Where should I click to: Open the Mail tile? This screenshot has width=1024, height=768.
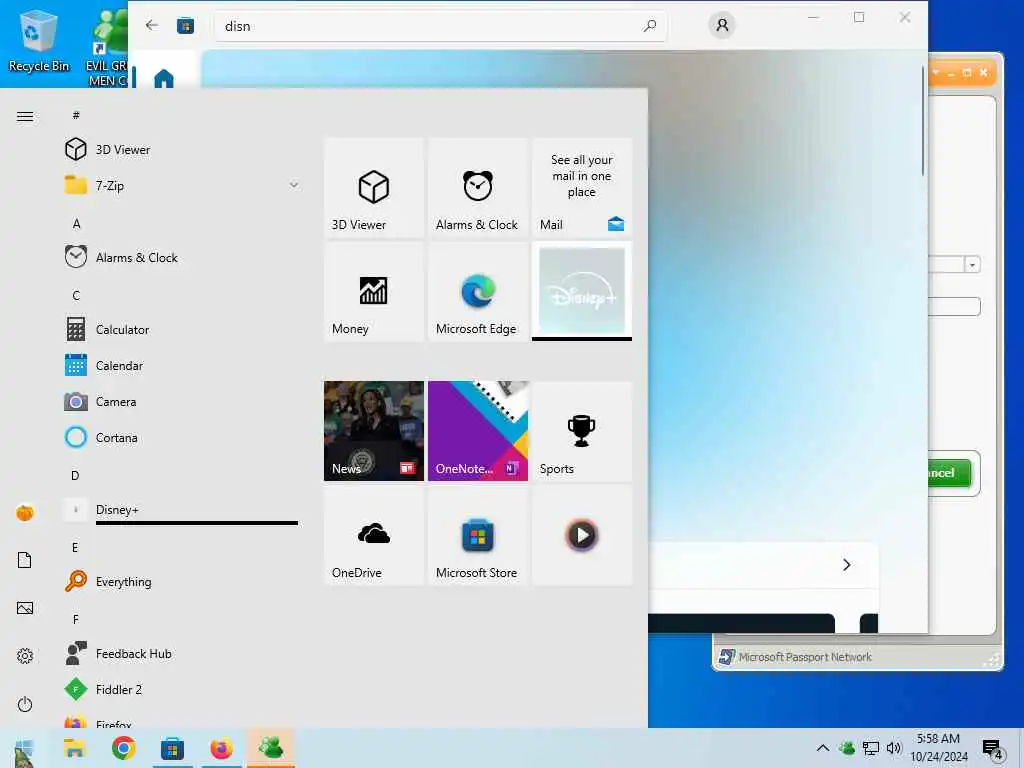point(582,187)
